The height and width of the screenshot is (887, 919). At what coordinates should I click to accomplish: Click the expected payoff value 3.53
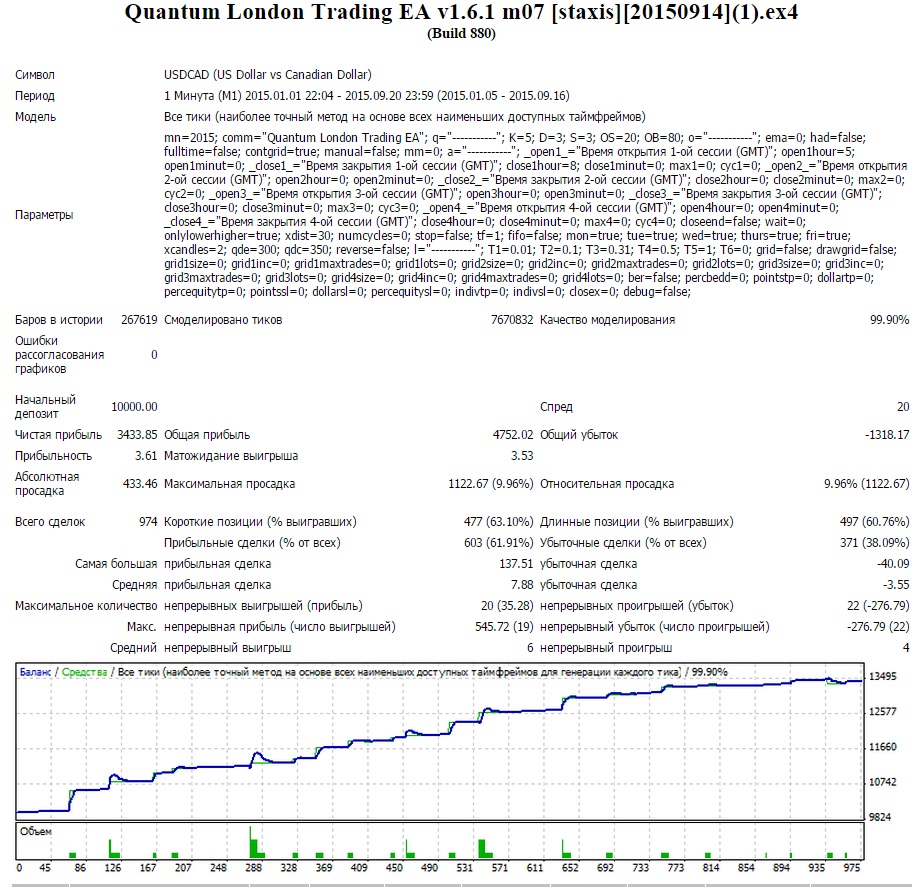pos(522,456)
